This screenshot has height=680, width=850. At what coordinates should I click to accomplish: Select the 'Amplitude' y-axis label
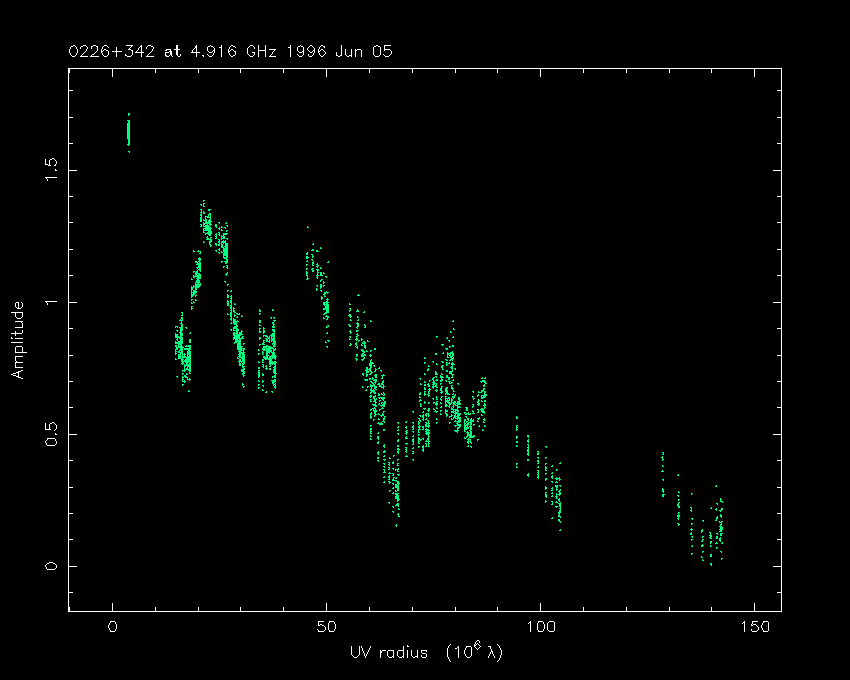coord(18,342)
